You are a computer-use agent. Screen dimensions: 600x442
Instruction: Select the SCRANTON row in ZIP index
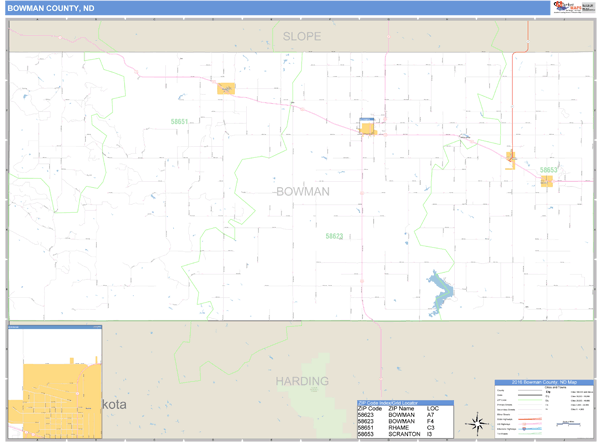[404, 435]
